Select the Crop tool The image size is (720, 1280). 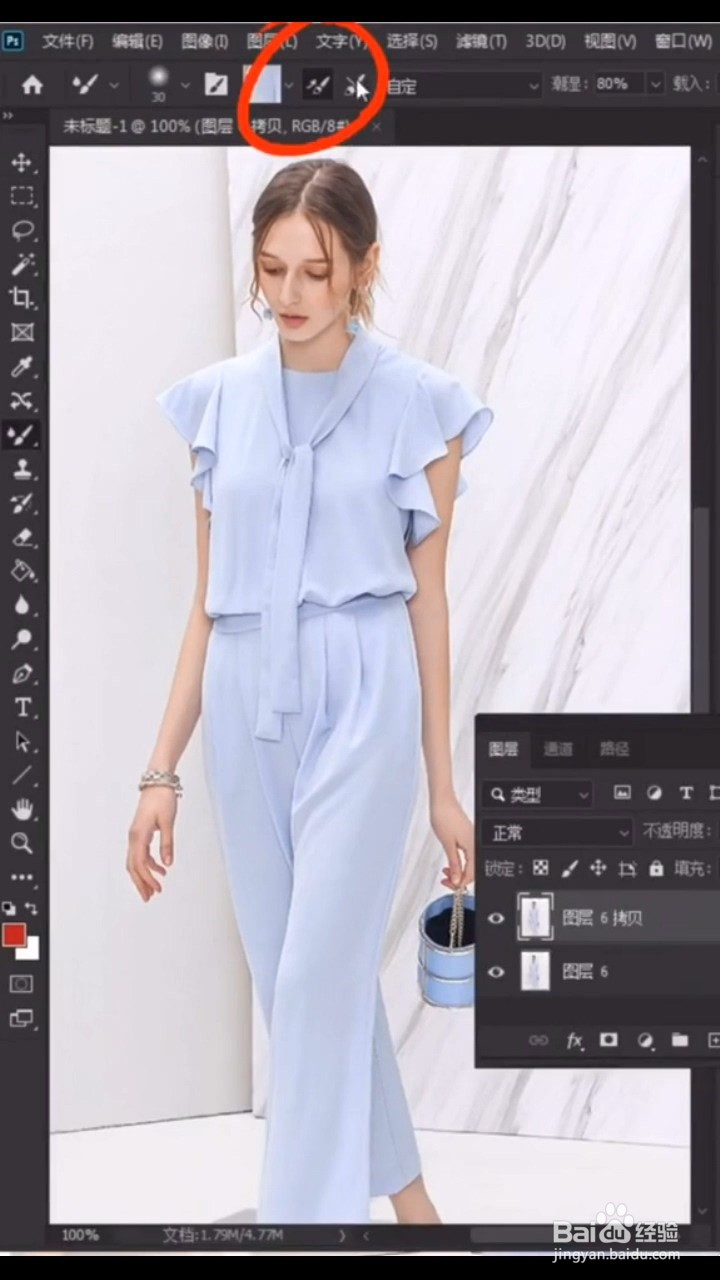pos(21,298)
